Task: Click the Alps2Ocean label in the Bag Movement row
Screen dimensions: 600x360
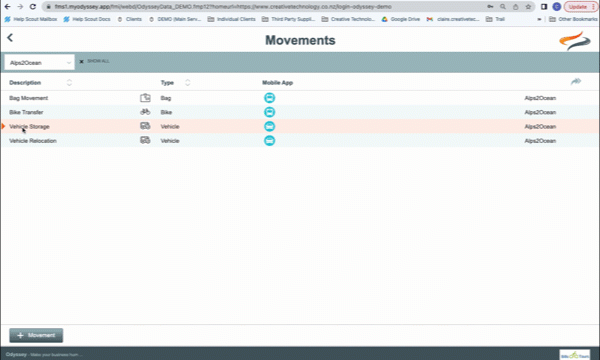Action: (540, 98)
